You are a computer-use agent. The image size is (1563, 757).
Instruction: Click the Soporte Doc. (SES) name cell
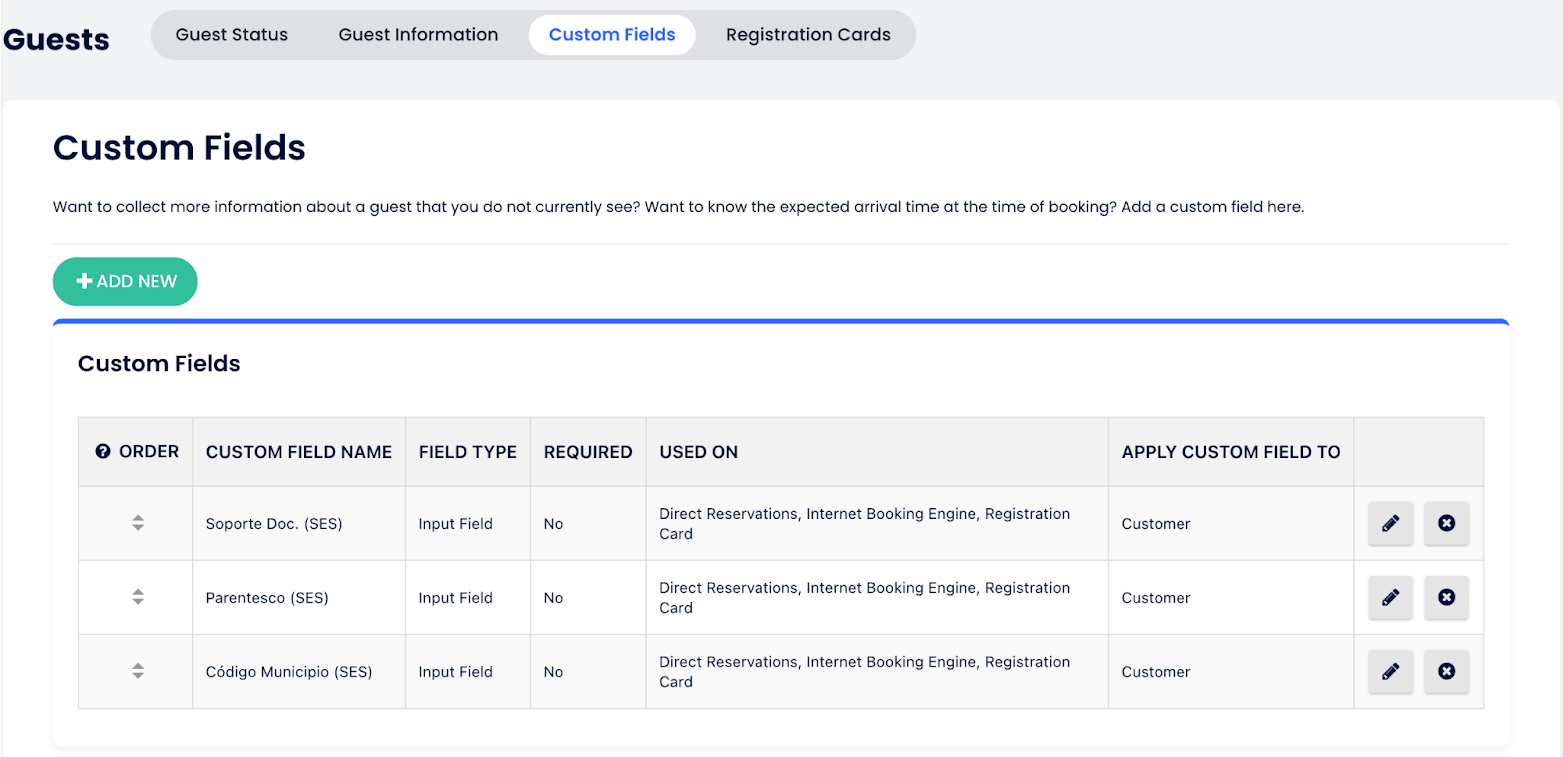tap(274, 524)
